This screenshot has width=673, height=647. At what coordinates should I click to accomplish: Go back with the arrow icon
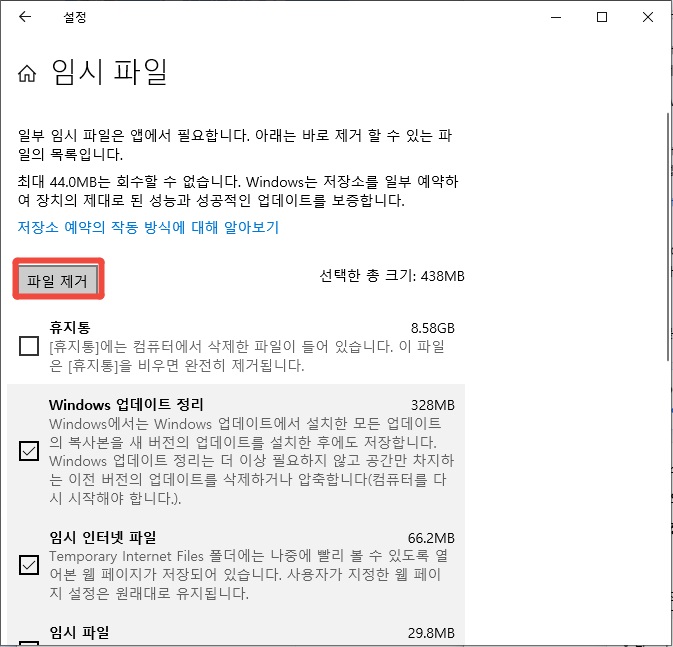tap(25, 17)
